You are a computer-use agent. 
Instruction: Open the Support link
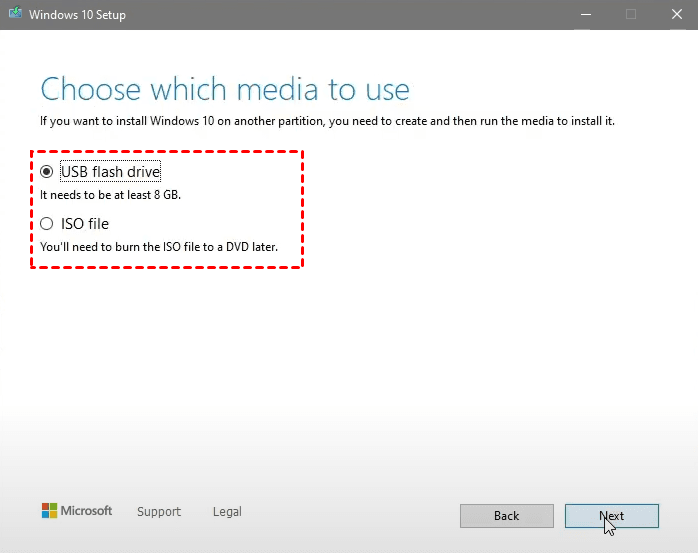click(x=159, y=512)
